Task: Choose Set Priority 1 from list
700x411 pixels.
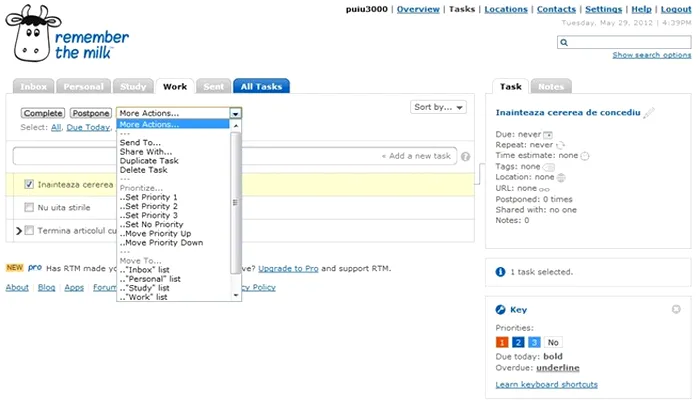Action: [148, 197]
